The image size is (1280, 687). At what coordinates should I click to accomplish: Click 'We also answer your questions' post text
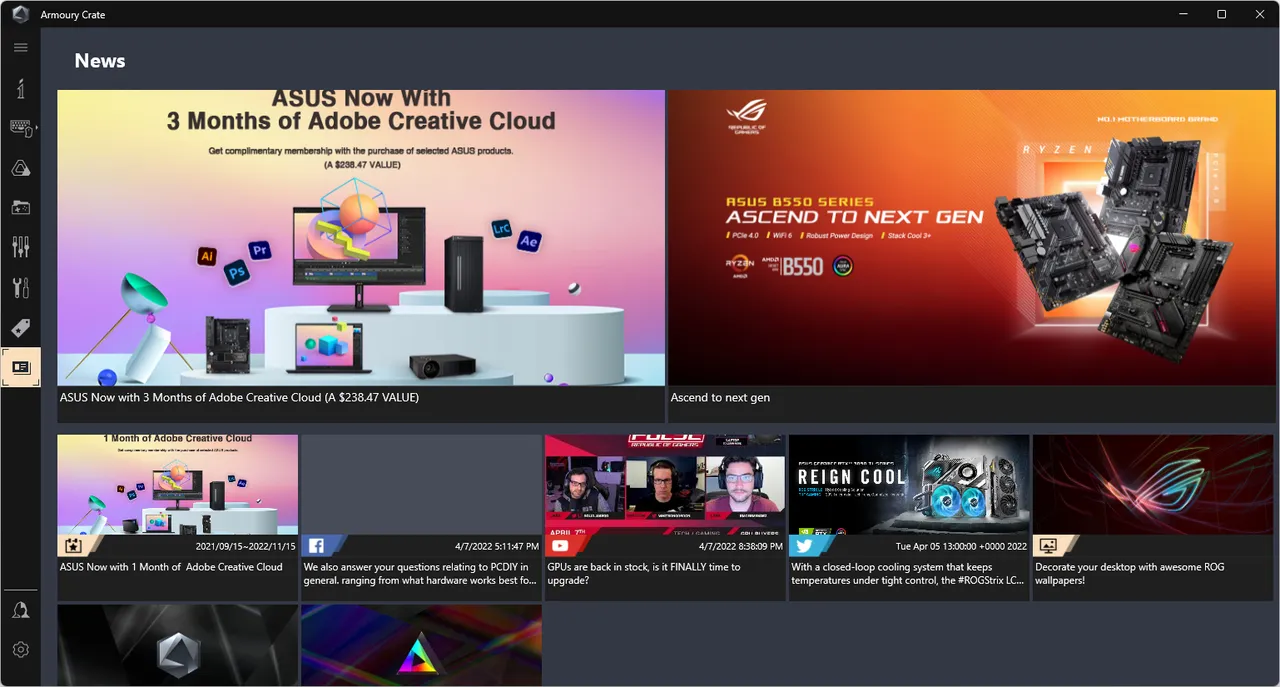click(x=420, y=573)
